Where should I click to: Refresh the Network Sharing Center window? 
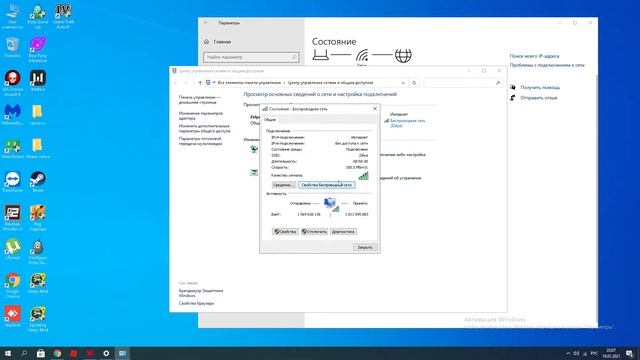414,83
